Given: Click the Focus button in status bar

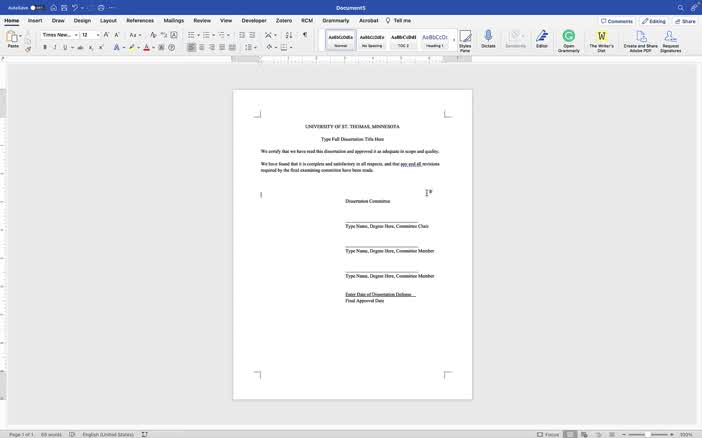Looking at the screenshot, I should click(548, 434).
